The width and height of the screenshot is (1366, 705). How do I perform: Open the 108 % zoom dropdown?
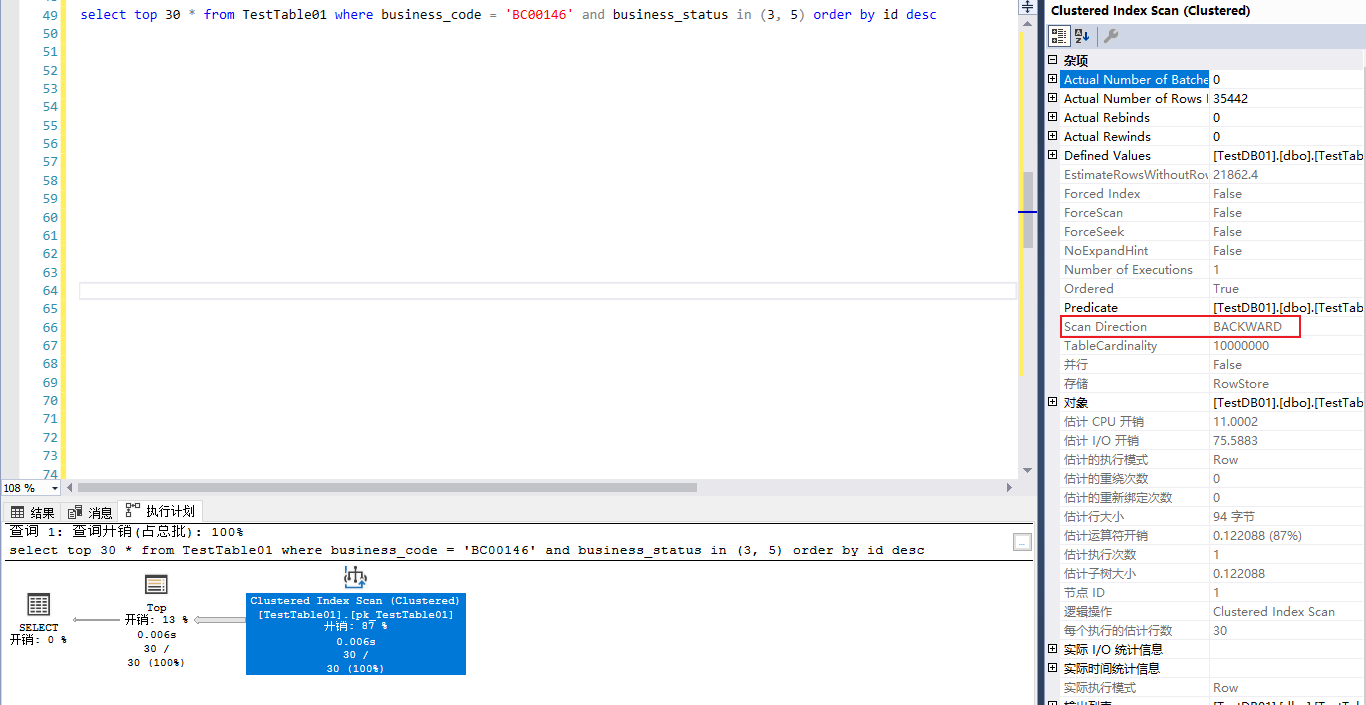click(54, 488)
